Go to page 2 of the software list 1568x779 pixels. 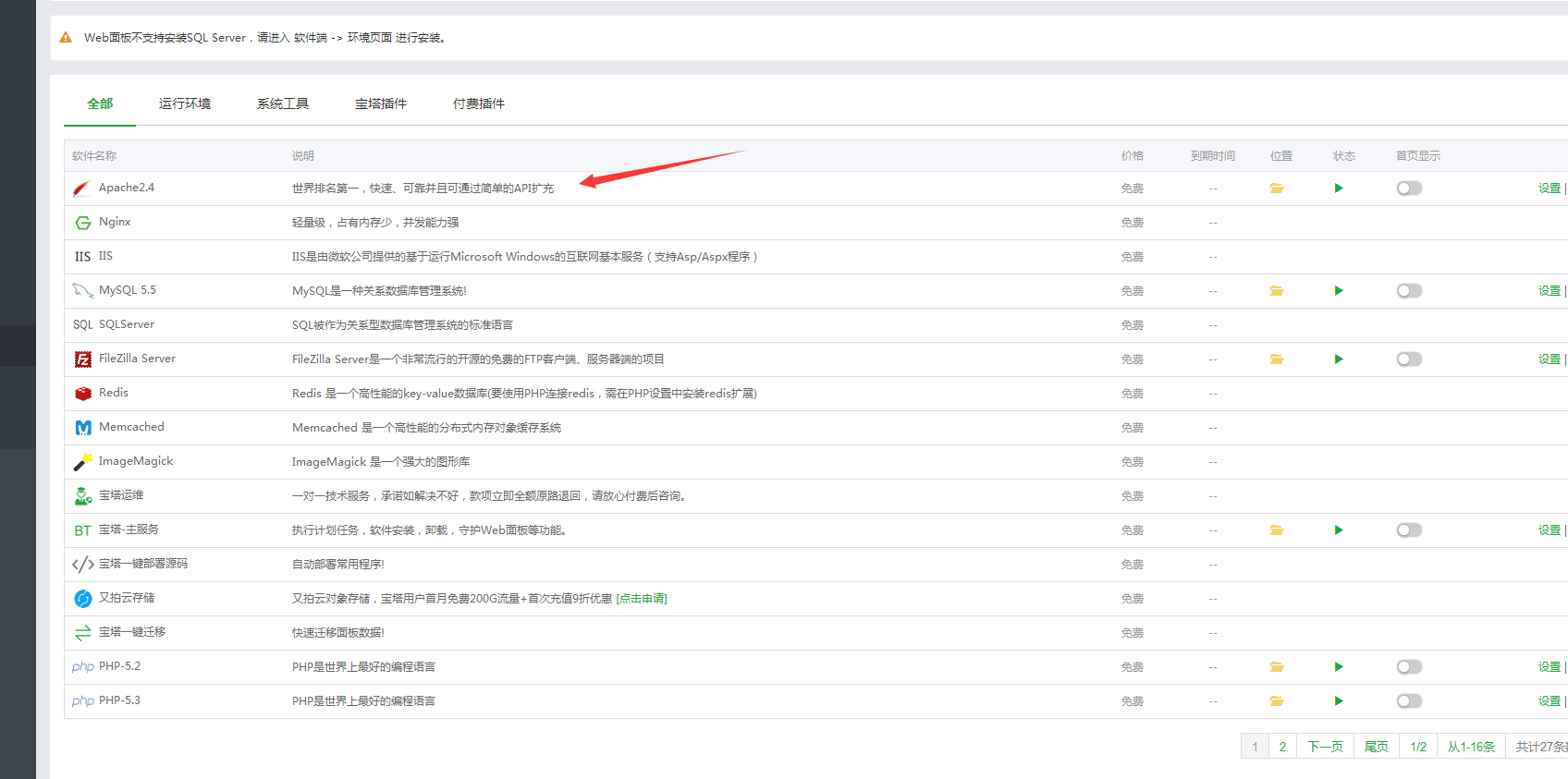tap(1282, 747)
